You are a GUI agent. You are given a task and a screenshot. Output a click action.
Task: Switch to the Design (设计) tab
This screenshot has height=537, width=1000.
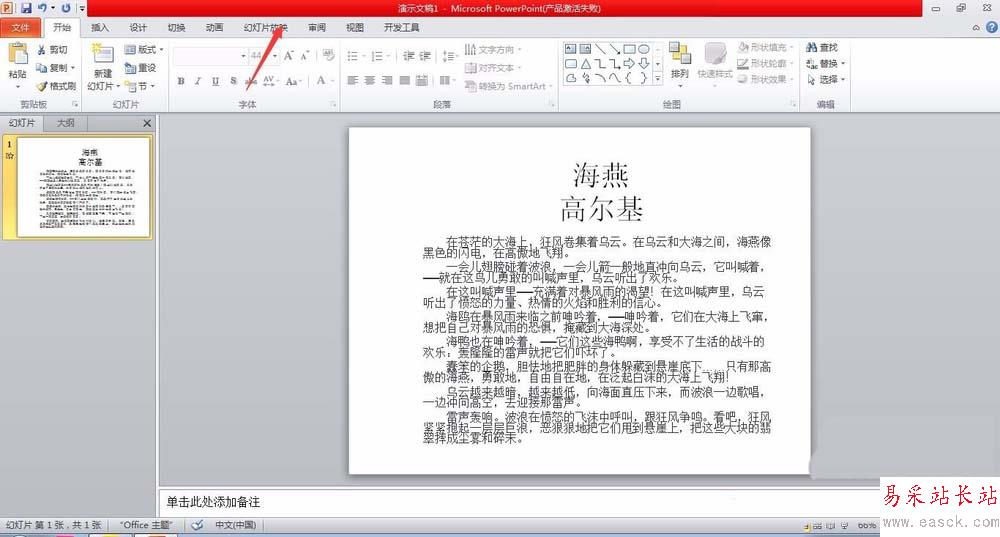click(x=138, y=27)
